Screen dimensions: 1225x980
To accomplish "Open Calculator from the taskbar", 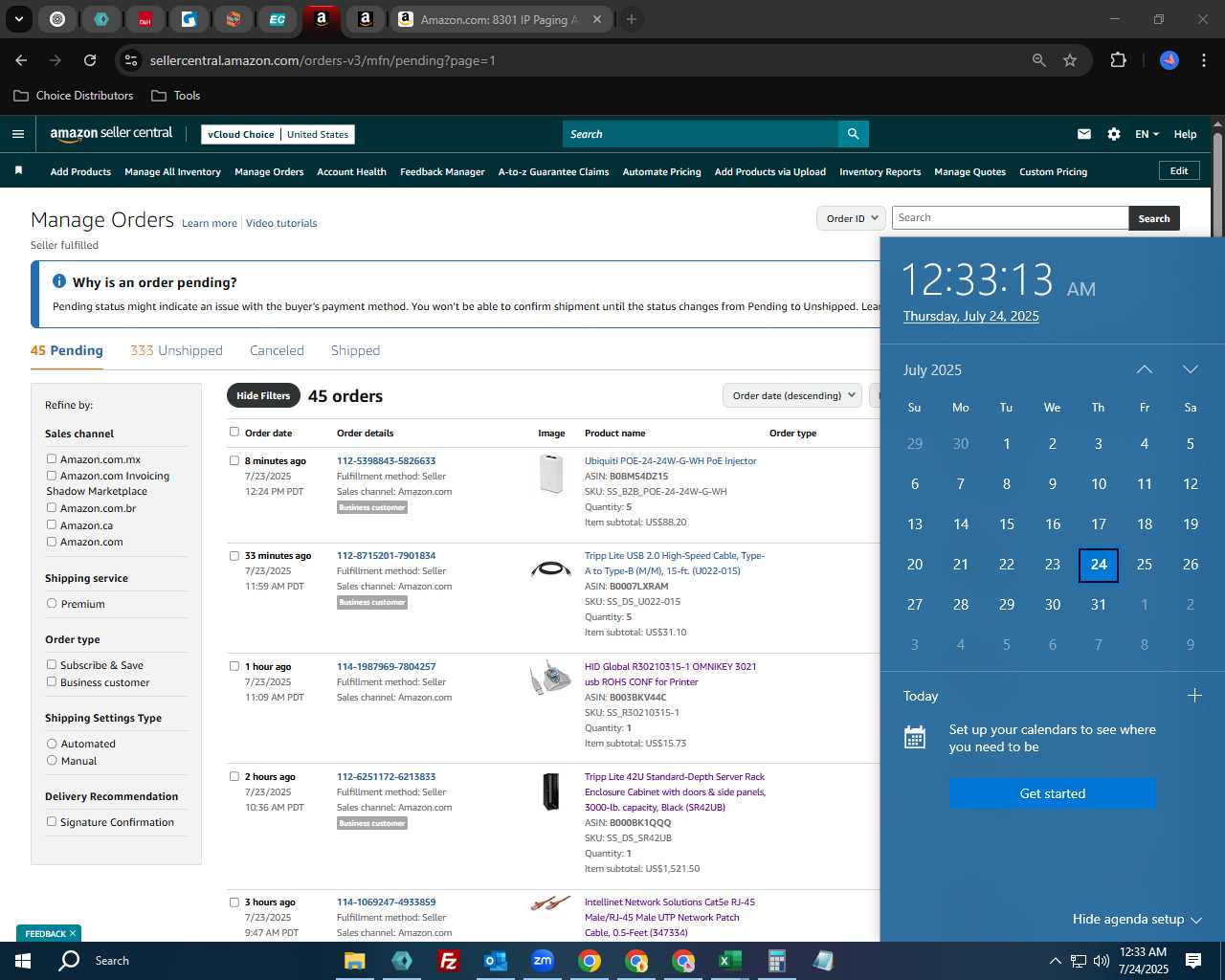I will tap(776, 961).
